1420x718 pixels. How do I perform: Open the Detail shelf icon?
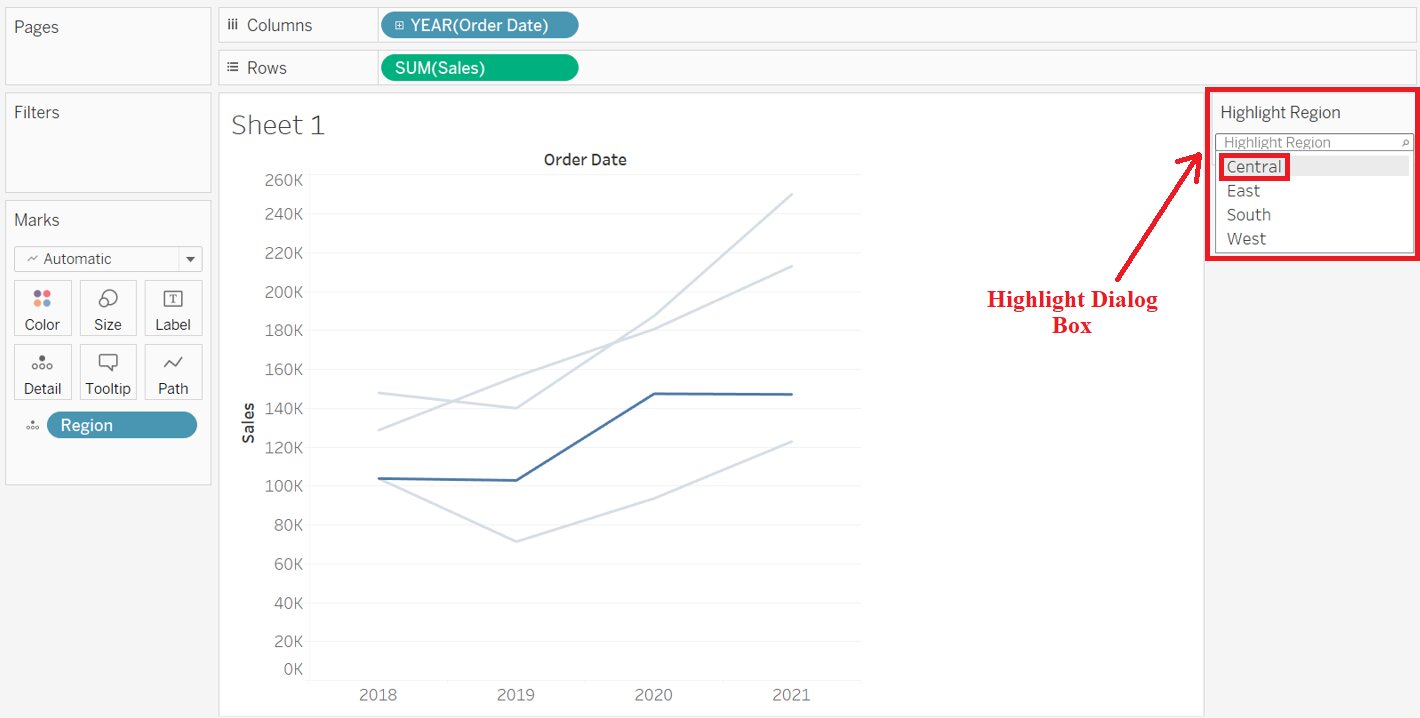[x=42, y=371]
